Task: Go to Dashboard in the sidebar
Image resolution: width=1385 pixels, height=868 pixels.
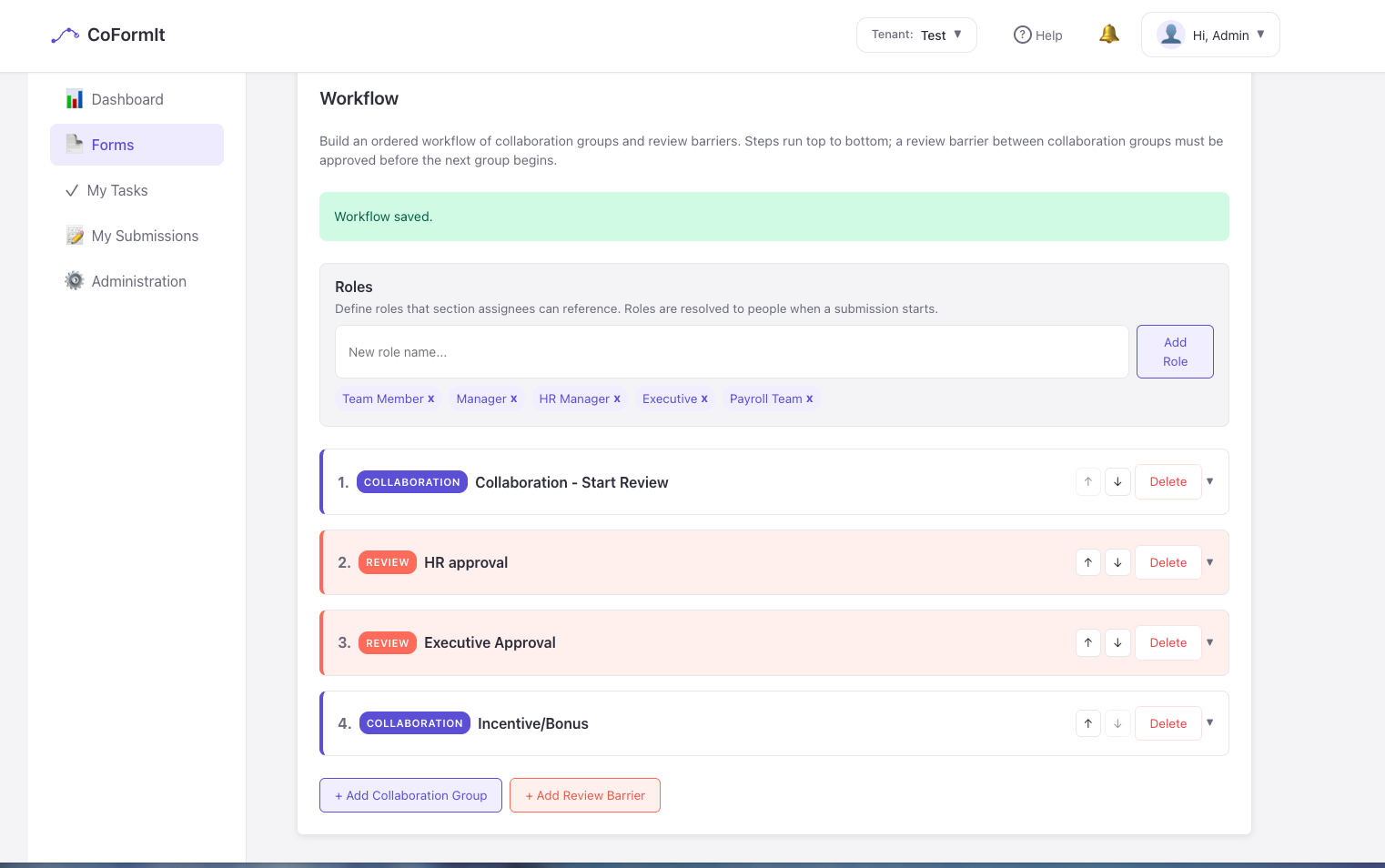Action: pos(136,99)
